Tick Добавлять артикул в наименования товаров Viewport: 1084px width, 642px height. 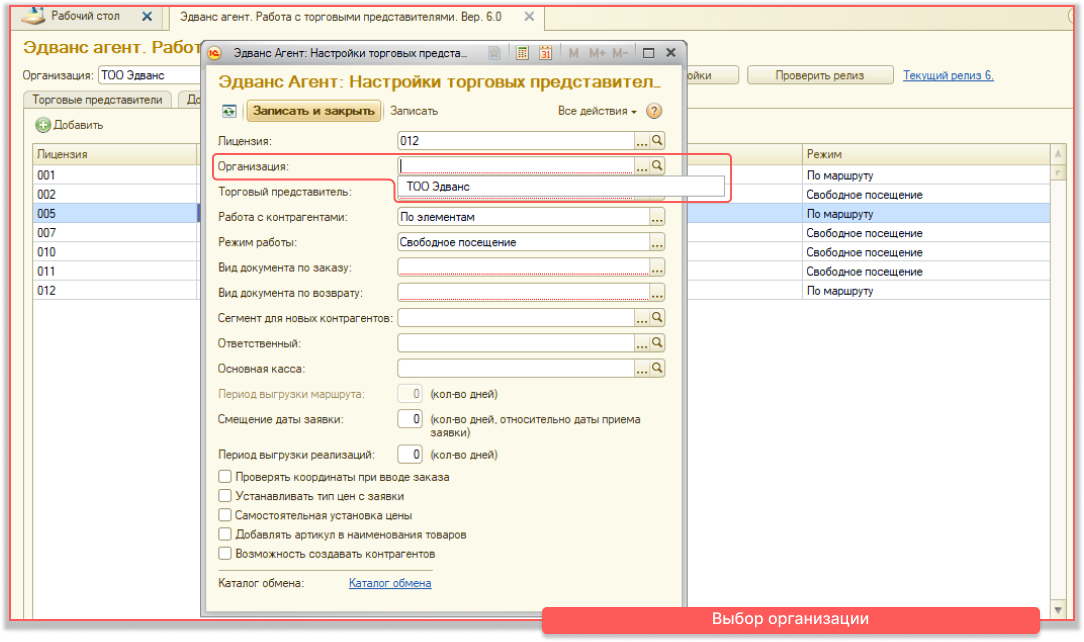225,534
